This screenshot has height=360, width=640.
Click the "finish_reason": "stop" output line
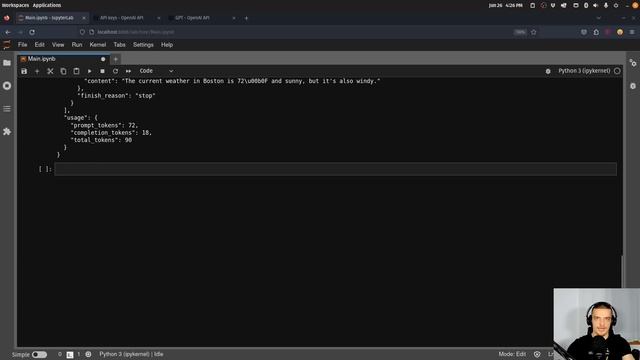tap(116, 96)
